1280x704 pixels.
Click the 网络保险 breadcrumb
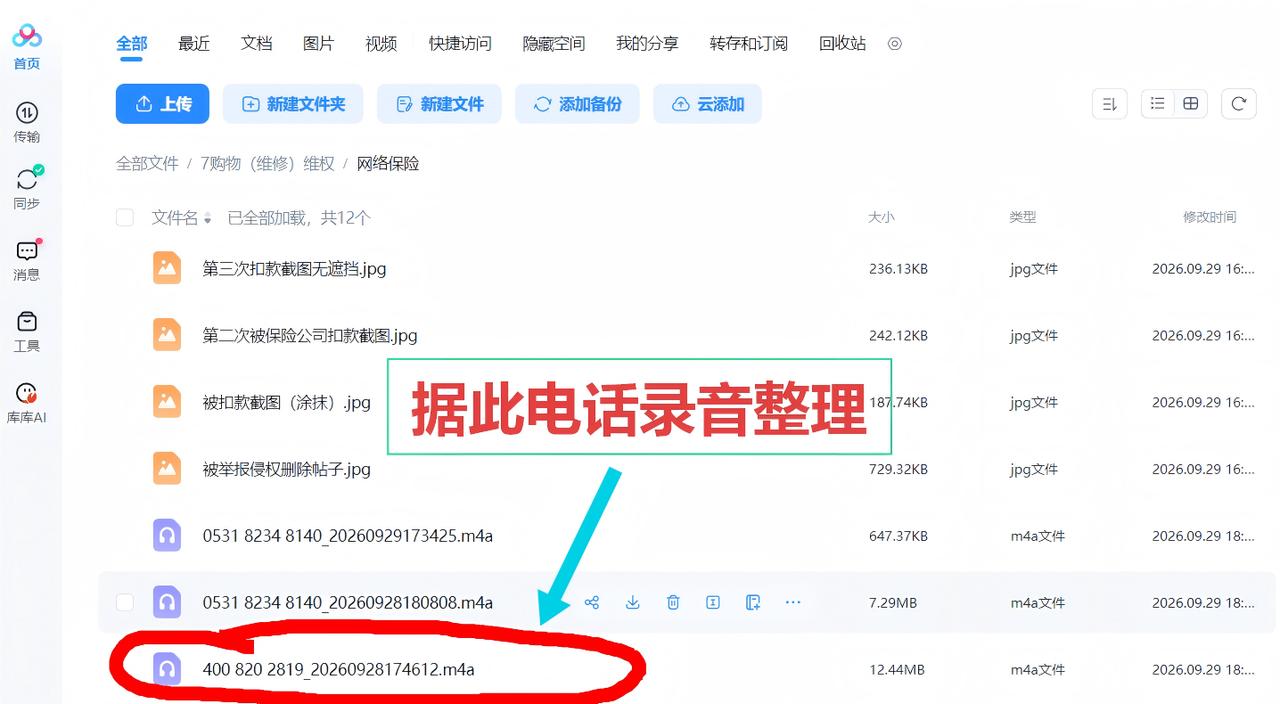(388, 163)
